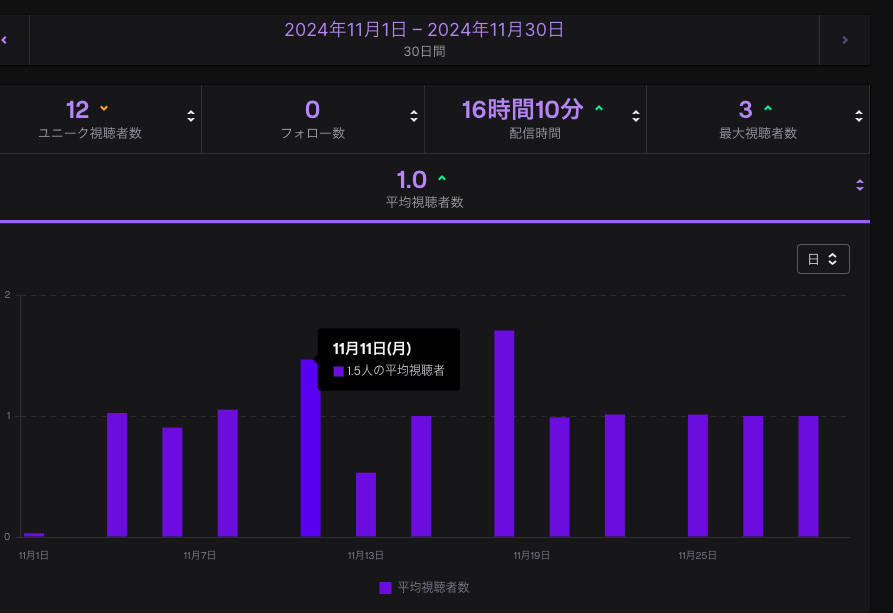Screen dimensions: 893x613
Task: Open the 日 granularity dropdown
Action: pyautogui.click(x=822, y=259)
